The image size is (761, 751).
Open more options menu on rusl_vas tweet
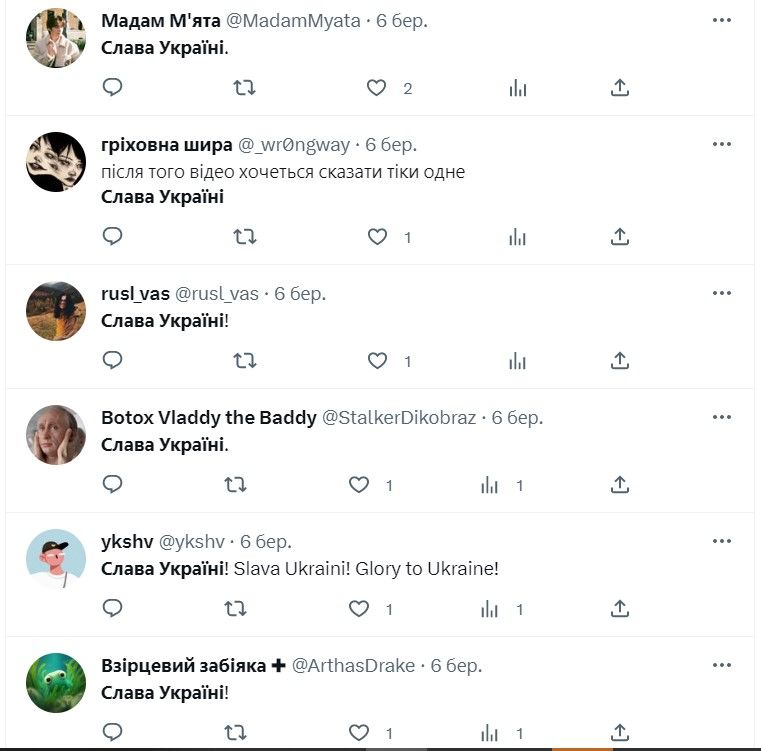722,293
